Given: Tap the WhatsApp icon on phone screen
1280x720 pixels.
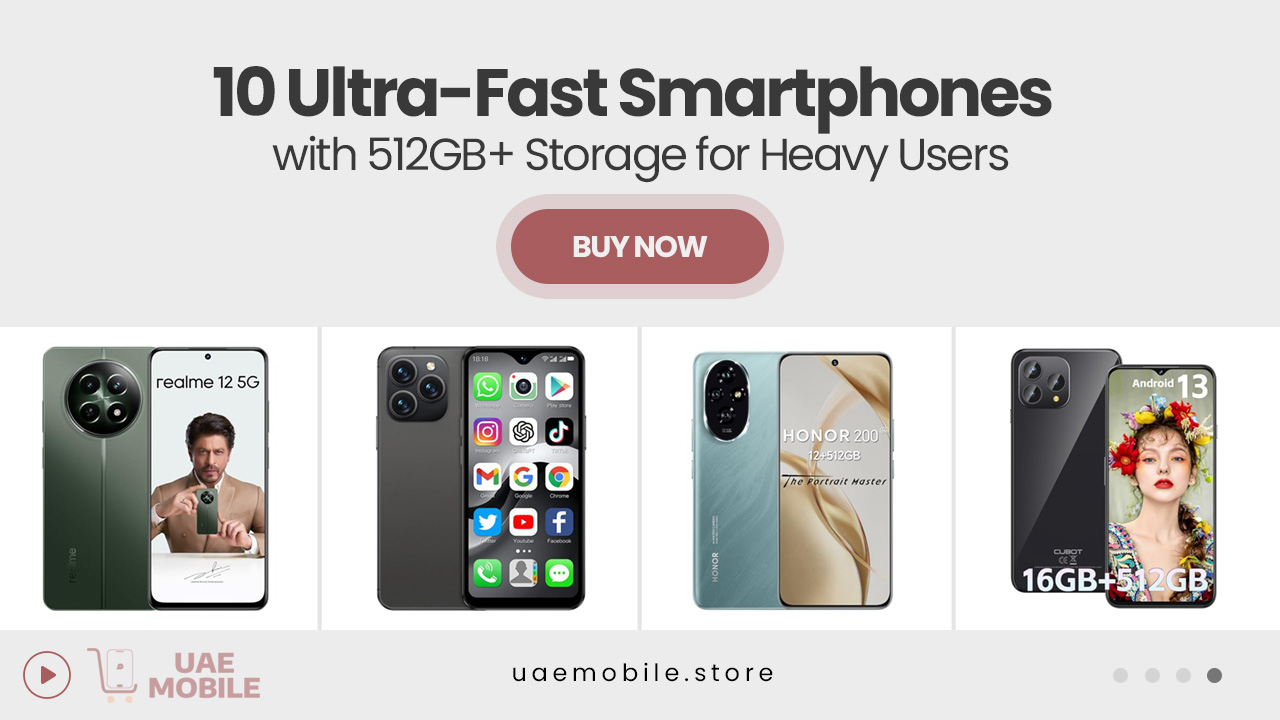Looking at the screenshot, I should pyautogui.click(x=487, y=387).
